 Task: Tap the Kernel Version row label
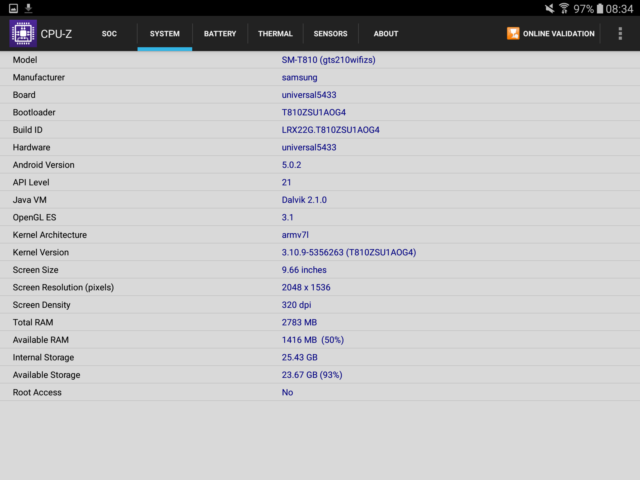tap(41, 253)
